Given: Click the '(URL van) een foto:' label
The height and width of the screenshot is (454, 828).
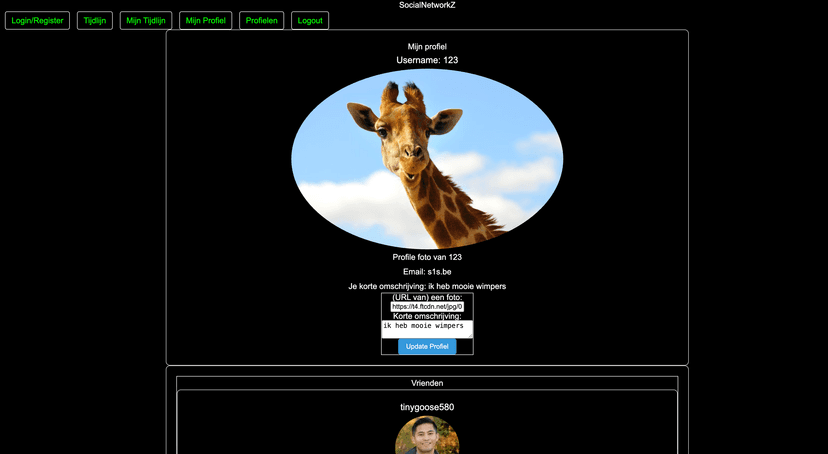Looking at the screenshot, I should coord(427,297).
